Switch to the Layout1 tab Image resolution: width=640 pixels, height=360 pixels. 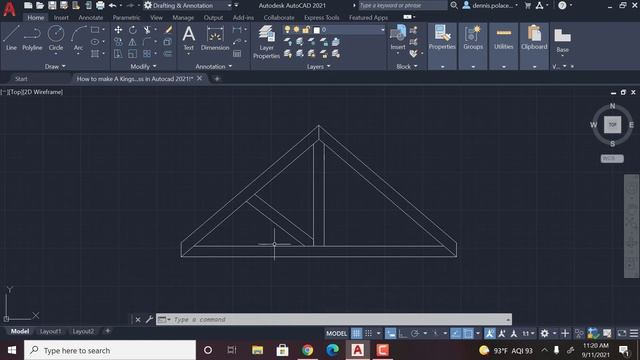pyautogui.click(x=51, y=331)
